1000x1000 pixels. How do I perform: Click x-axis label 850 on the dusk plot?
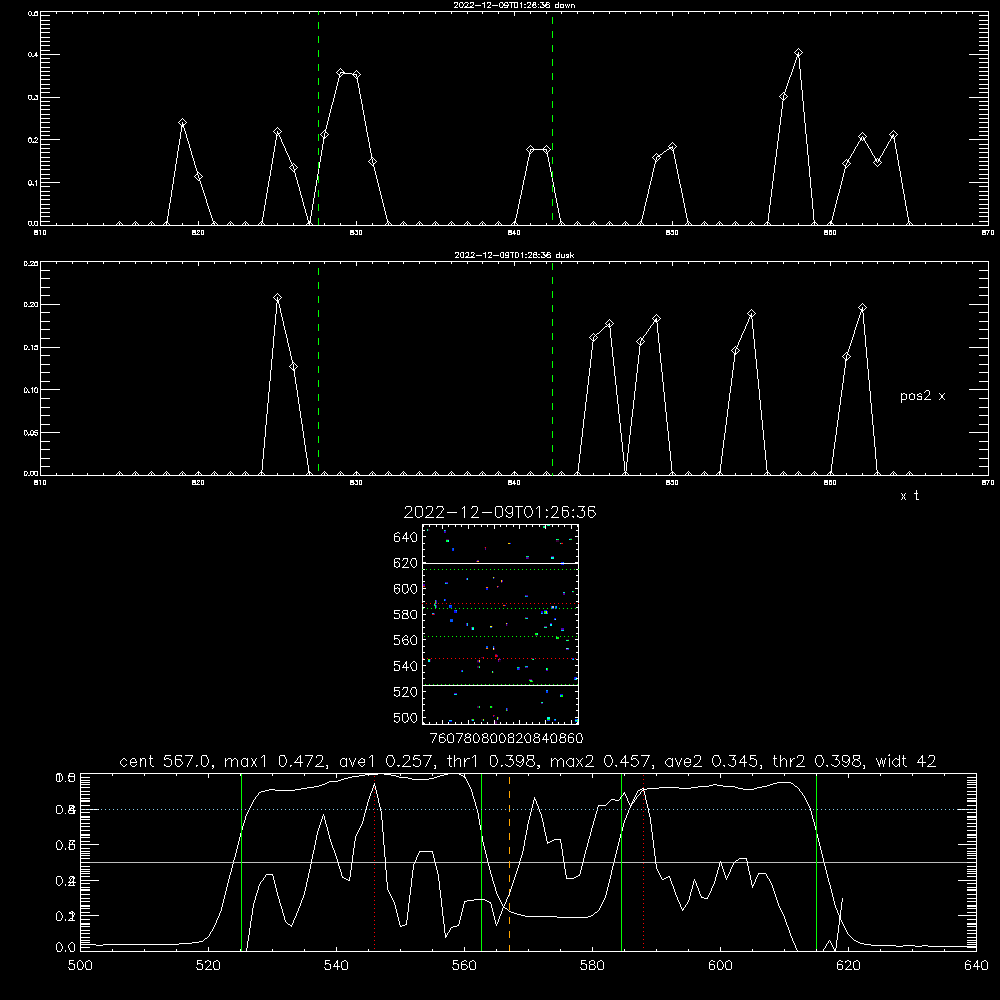672,483
